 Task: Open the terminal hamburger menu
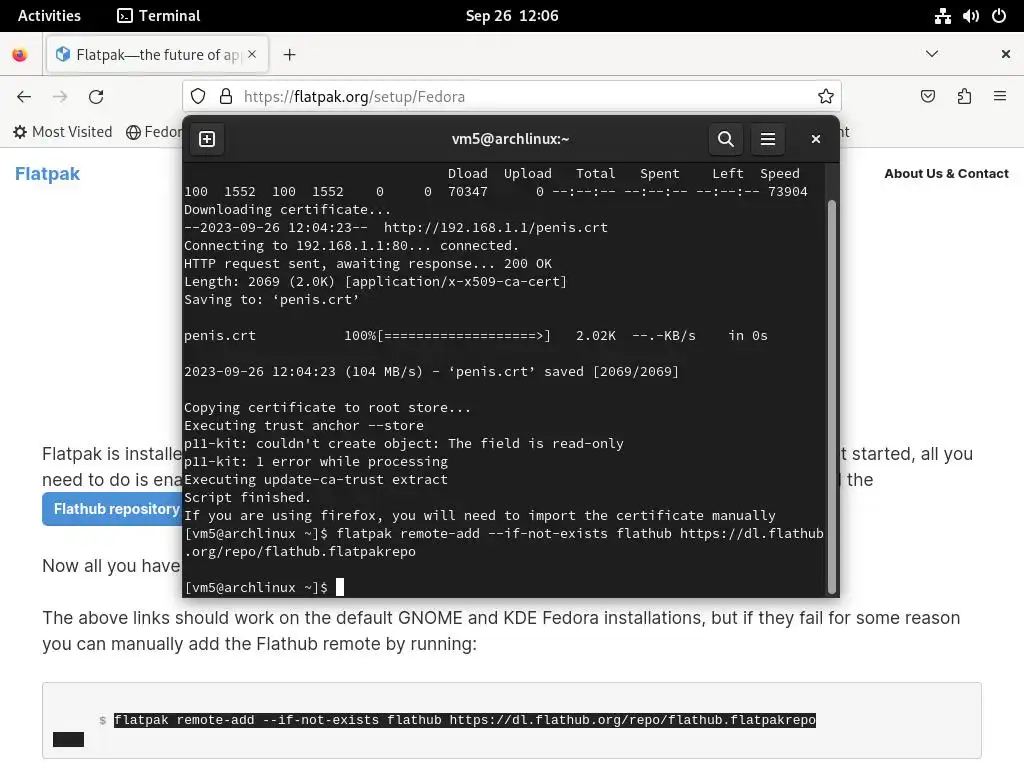coord(767,139)
